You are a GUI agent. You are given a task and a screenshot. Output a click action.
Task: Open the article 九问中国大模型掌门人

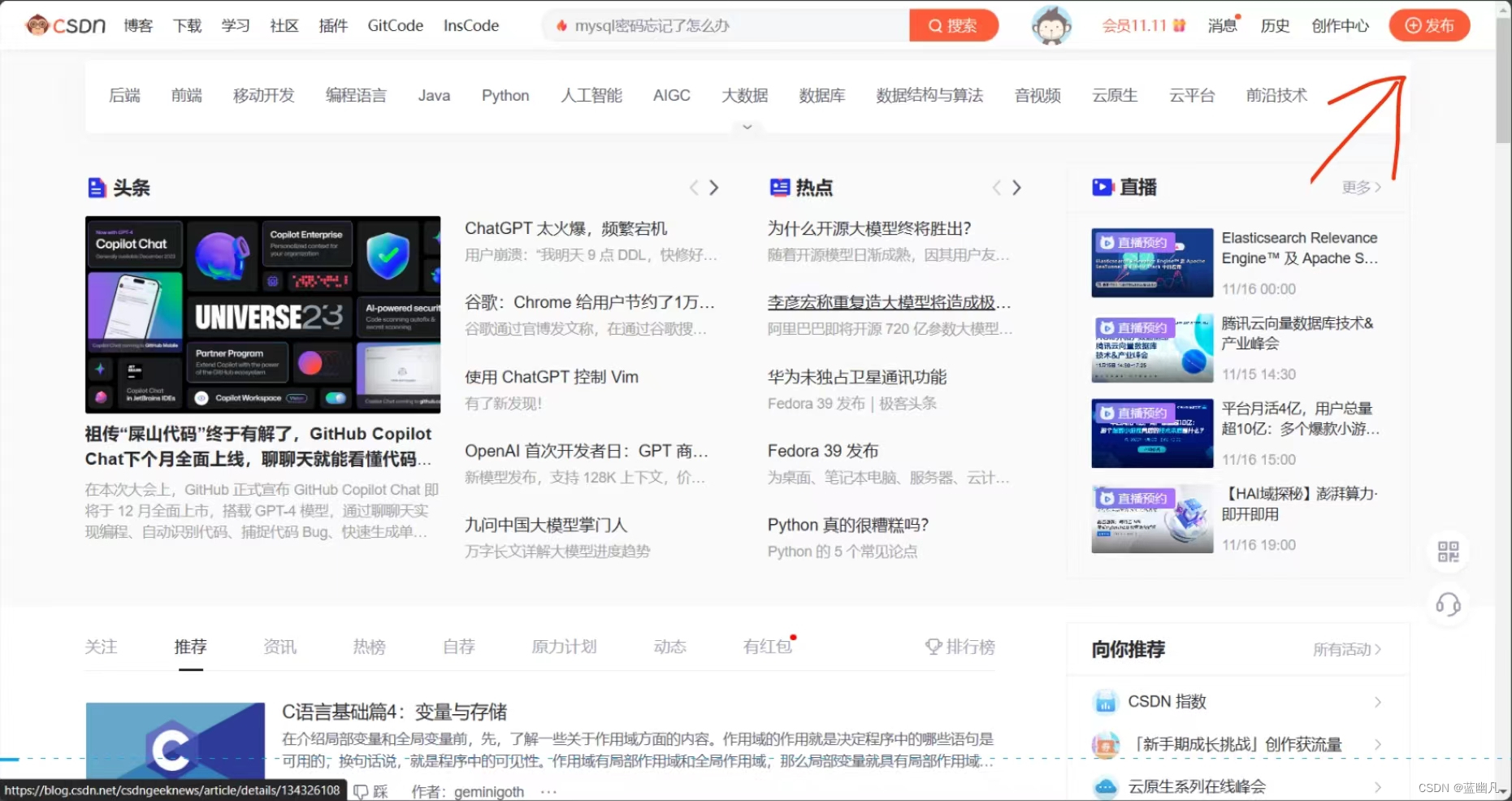click(x=545, y=525)
